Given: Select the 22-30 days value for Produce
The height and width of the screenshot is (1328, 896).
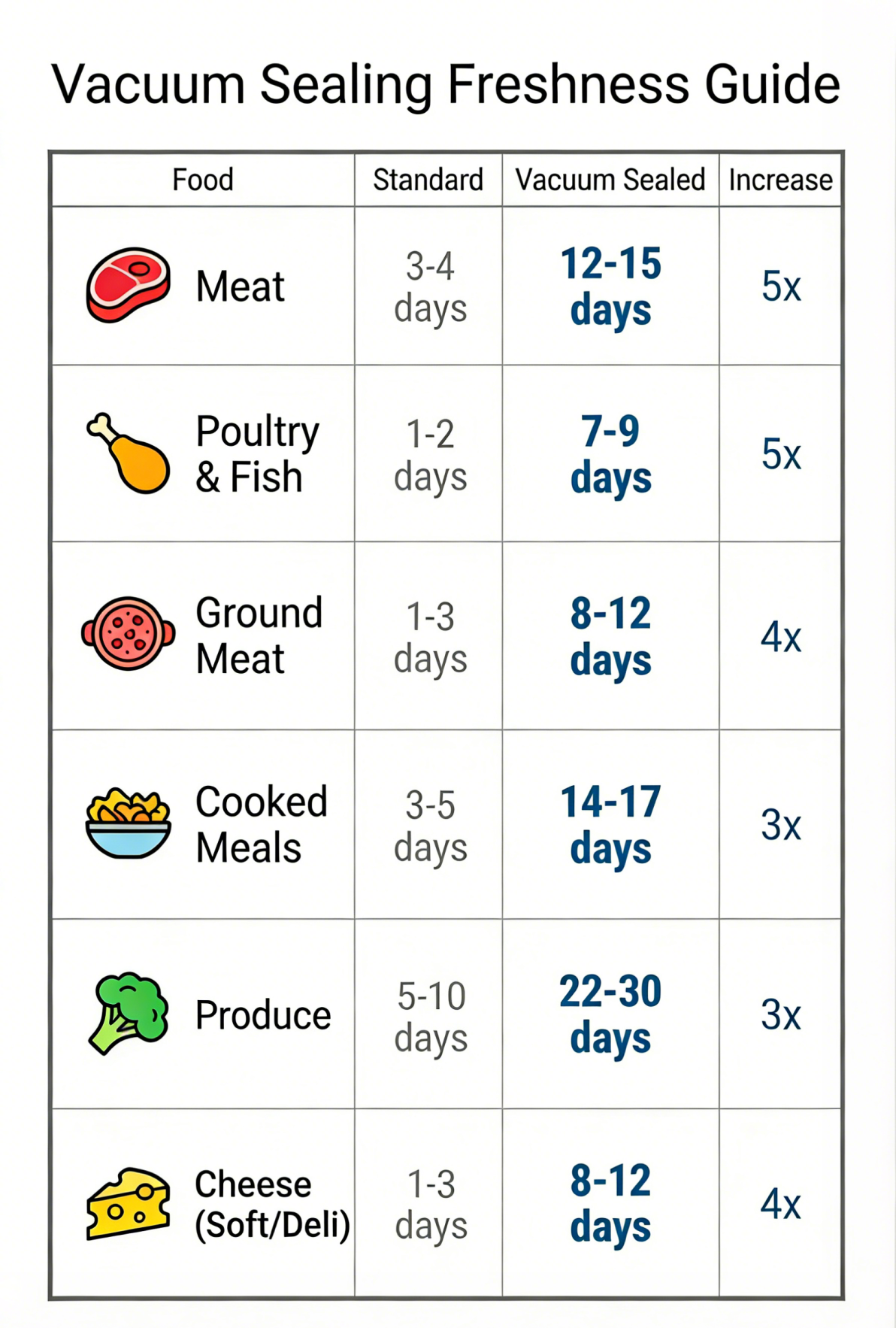Looking at the screenshot, I should (610, 1014).
